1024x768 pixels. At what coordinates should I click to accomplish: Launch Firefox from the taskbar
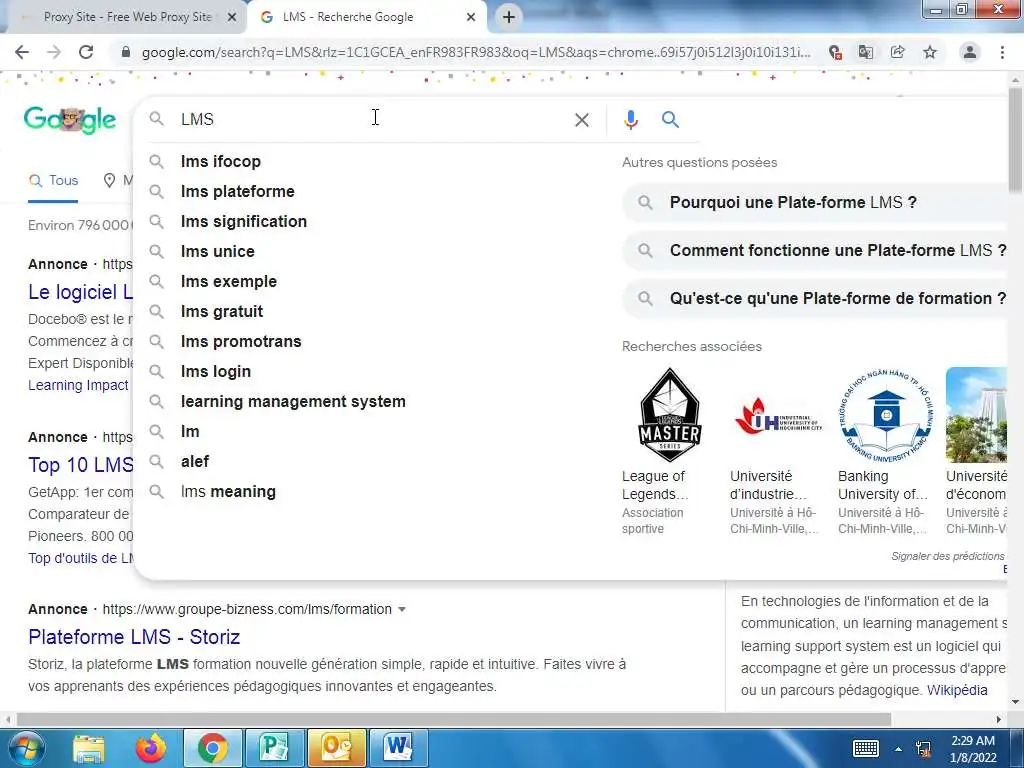pos(150,748)
